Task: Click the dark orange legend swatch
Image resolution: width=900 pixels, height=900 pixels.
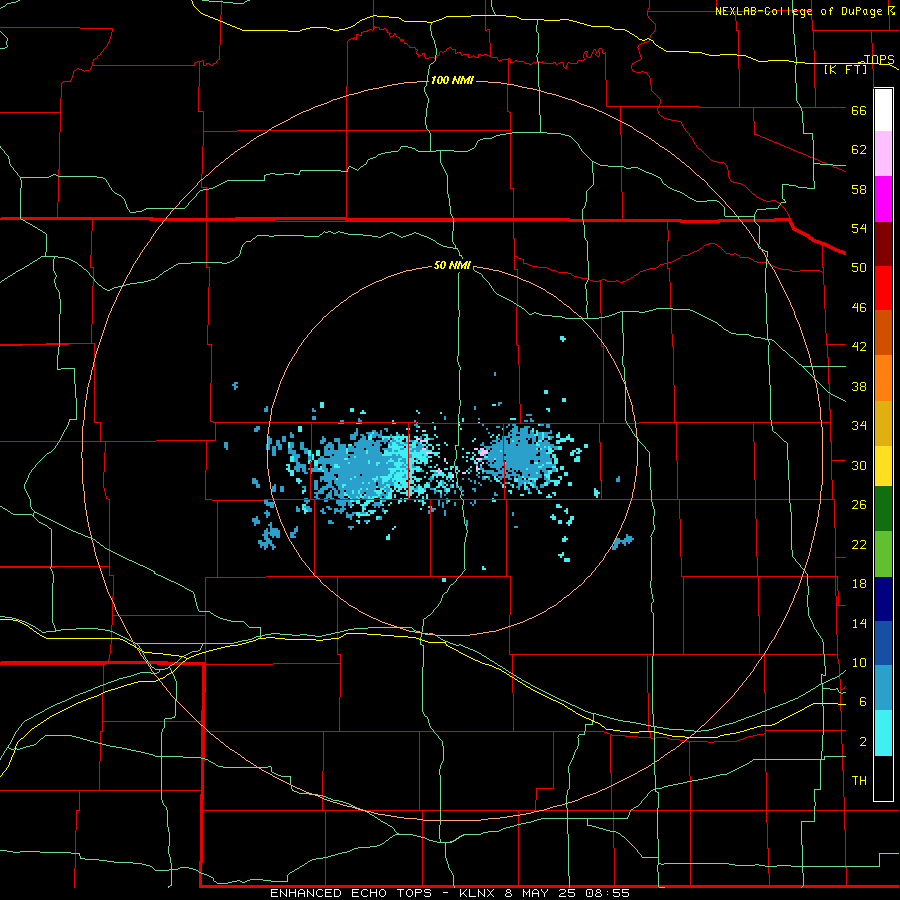Action: 883,333
